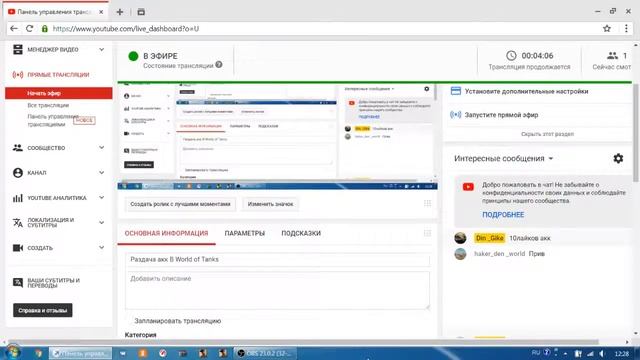Click the live streaming broadcast icon in the sidebar

(x=18, y=75)
